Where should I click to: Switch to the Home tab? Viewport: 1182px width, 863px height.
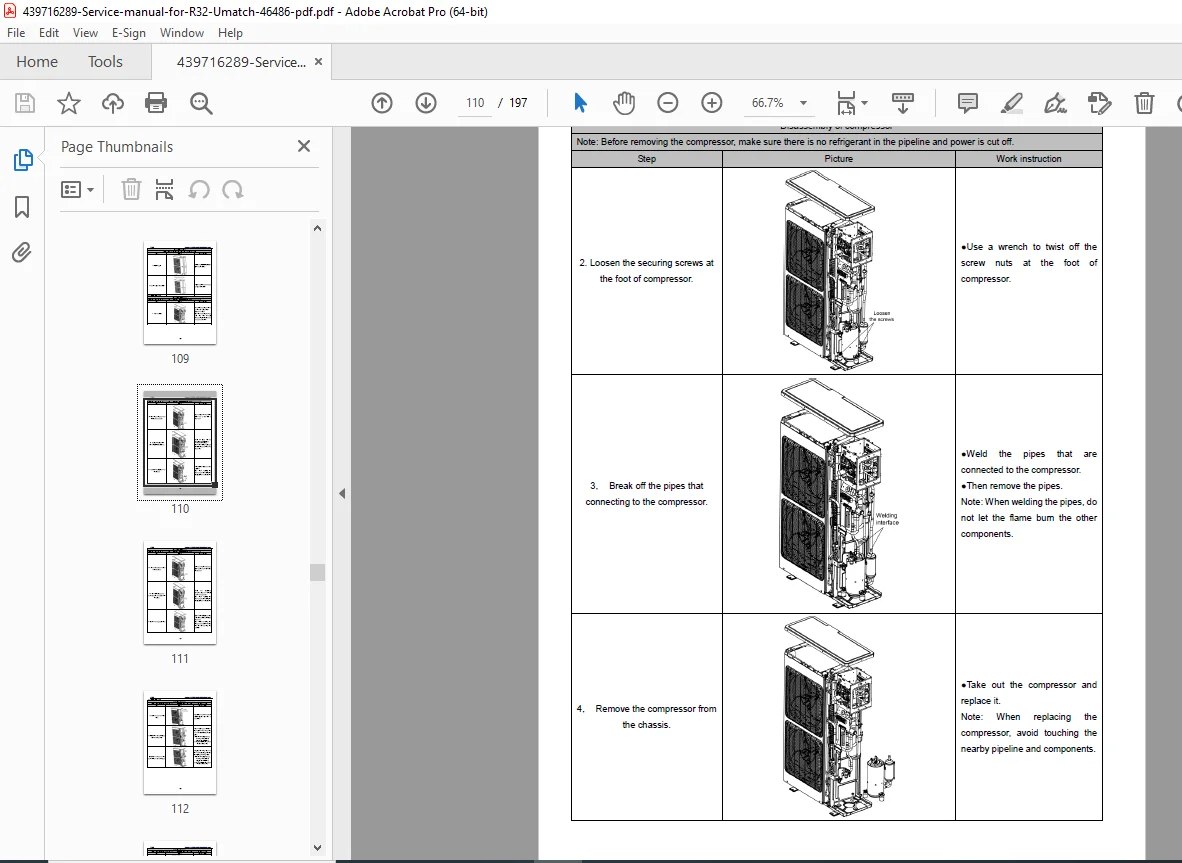click(x=37, y=62)
